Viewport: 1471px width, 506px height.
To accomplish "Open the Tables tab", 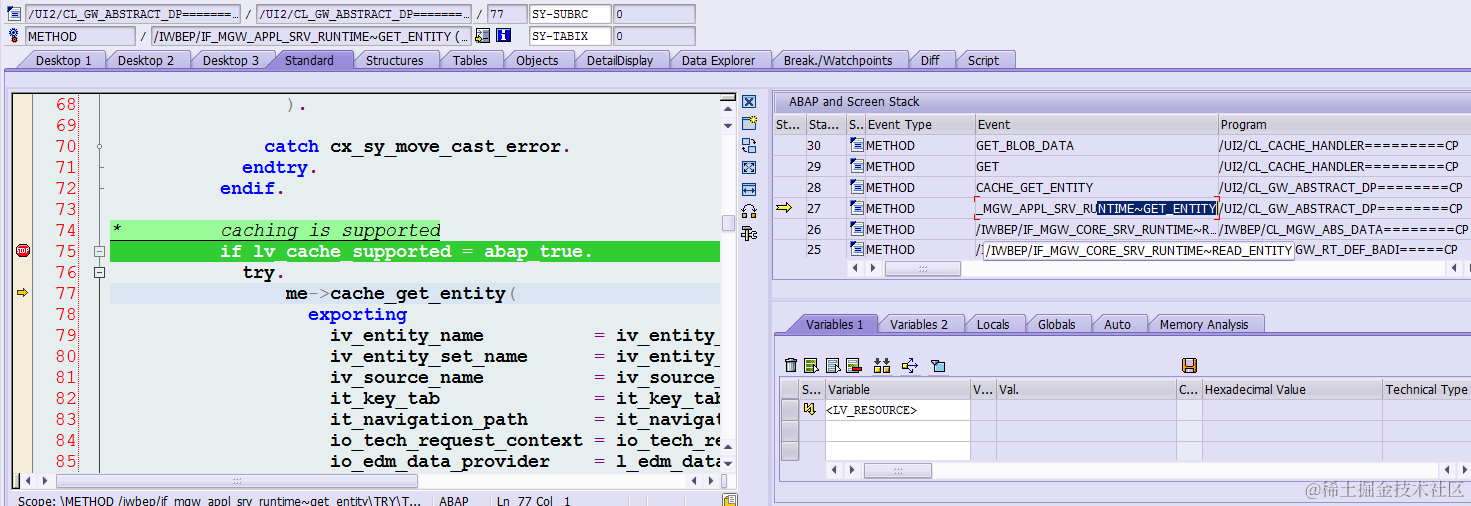I will pyautogui.click(x=470, y=60).
